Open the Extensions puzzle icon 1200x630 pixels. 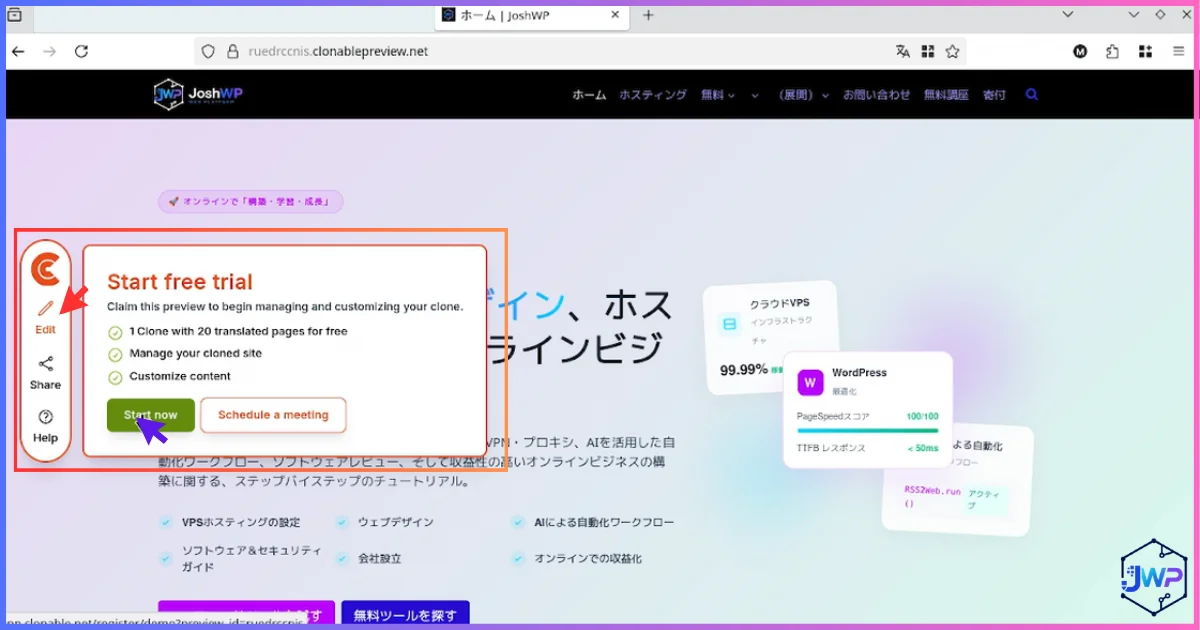(1112, 51)
